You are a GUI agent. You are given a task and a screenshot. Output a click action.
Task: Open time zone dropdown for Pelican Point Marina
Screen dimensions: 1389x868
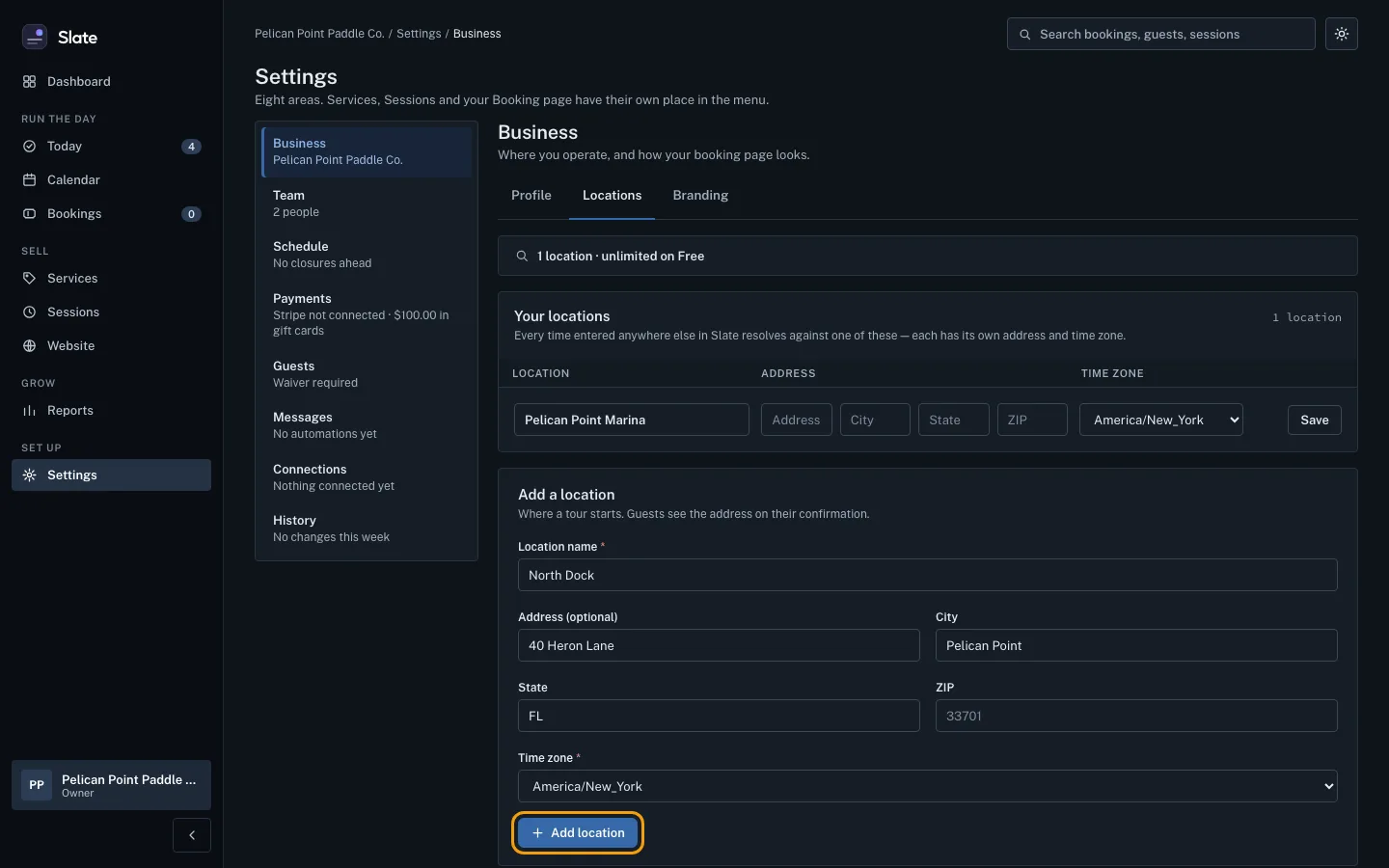click(x=1161, y=420)
